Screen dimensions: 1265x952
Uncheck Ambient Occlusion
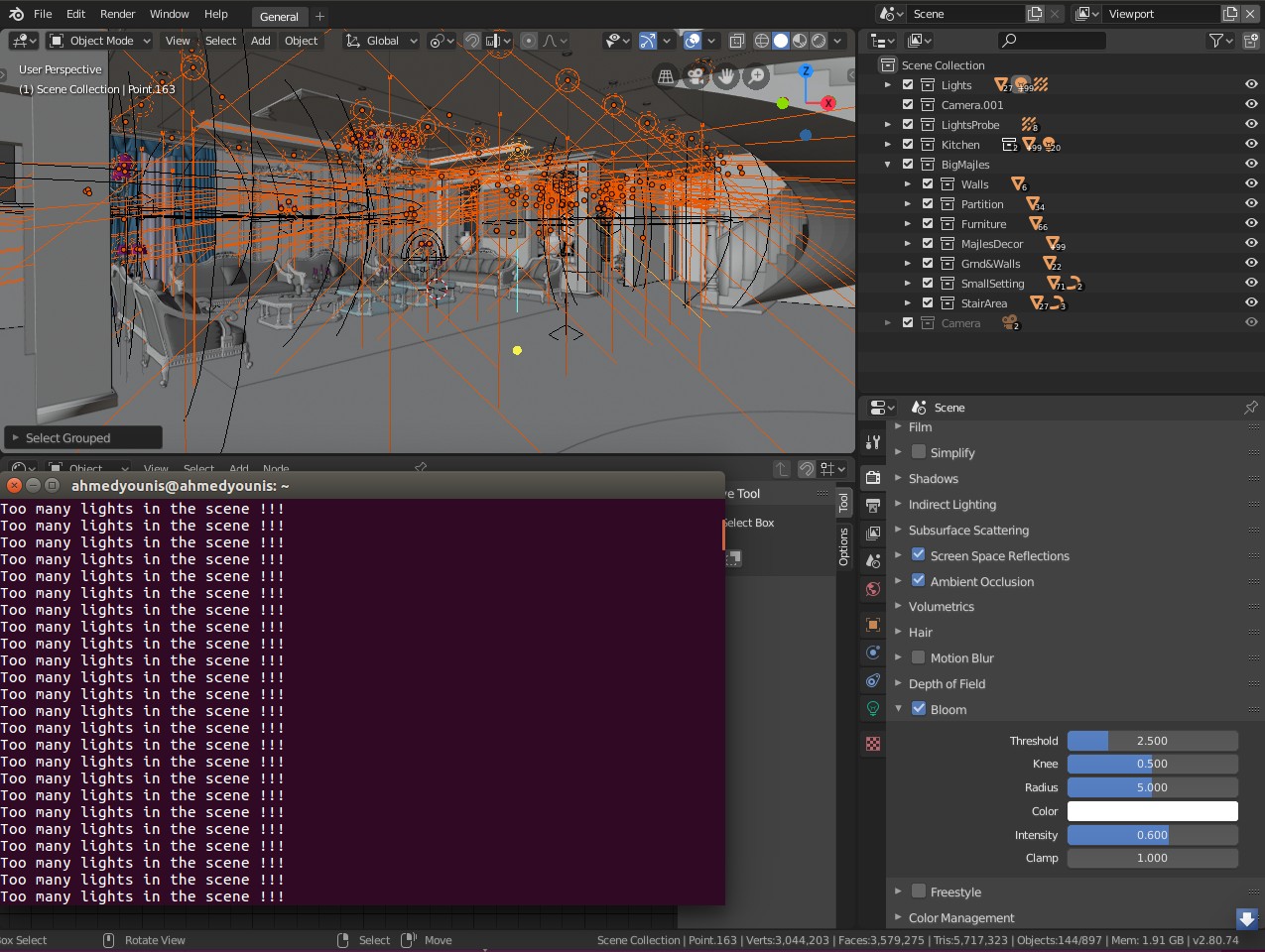point(919,581)
